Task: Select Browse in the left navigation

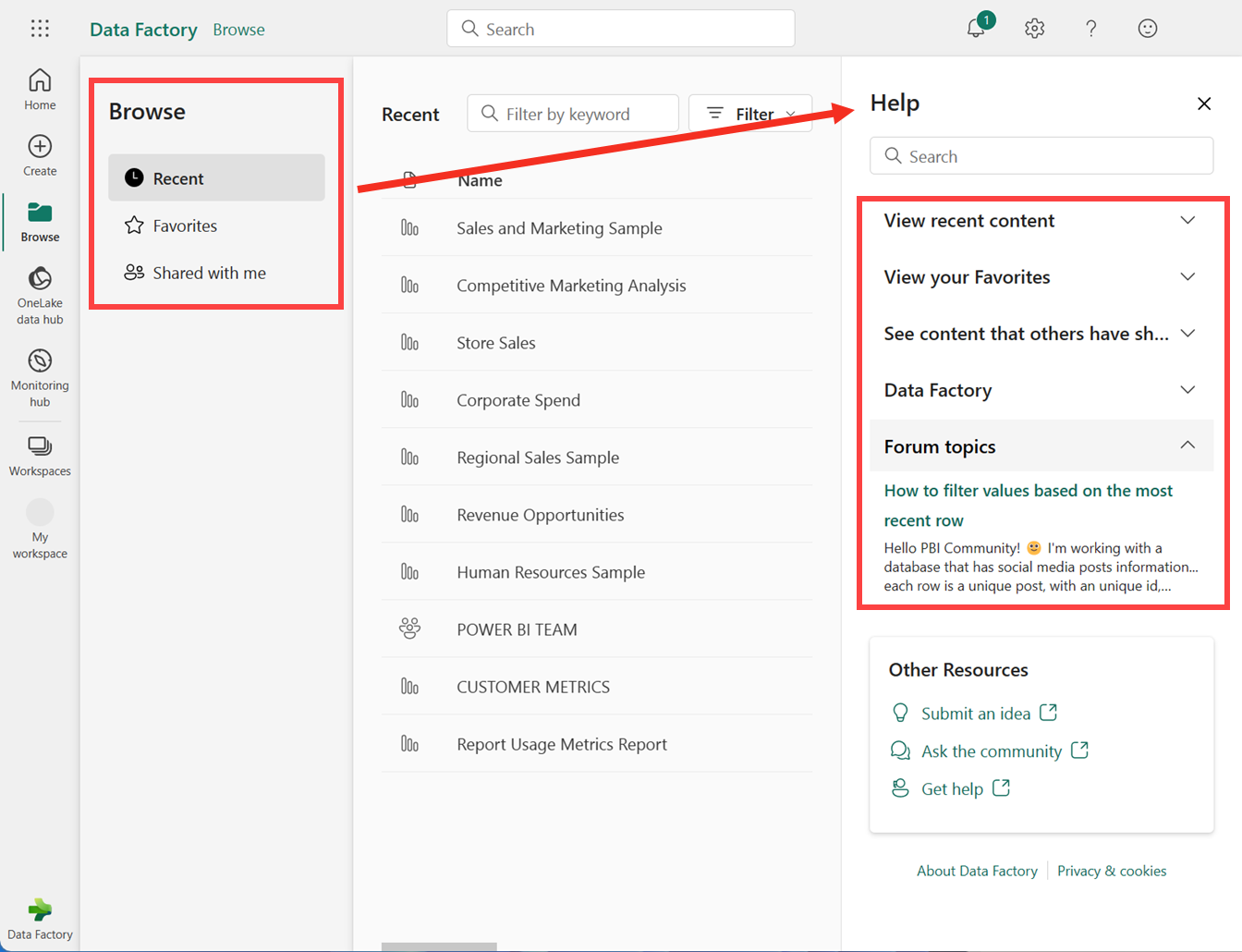Action: [40, 222]
